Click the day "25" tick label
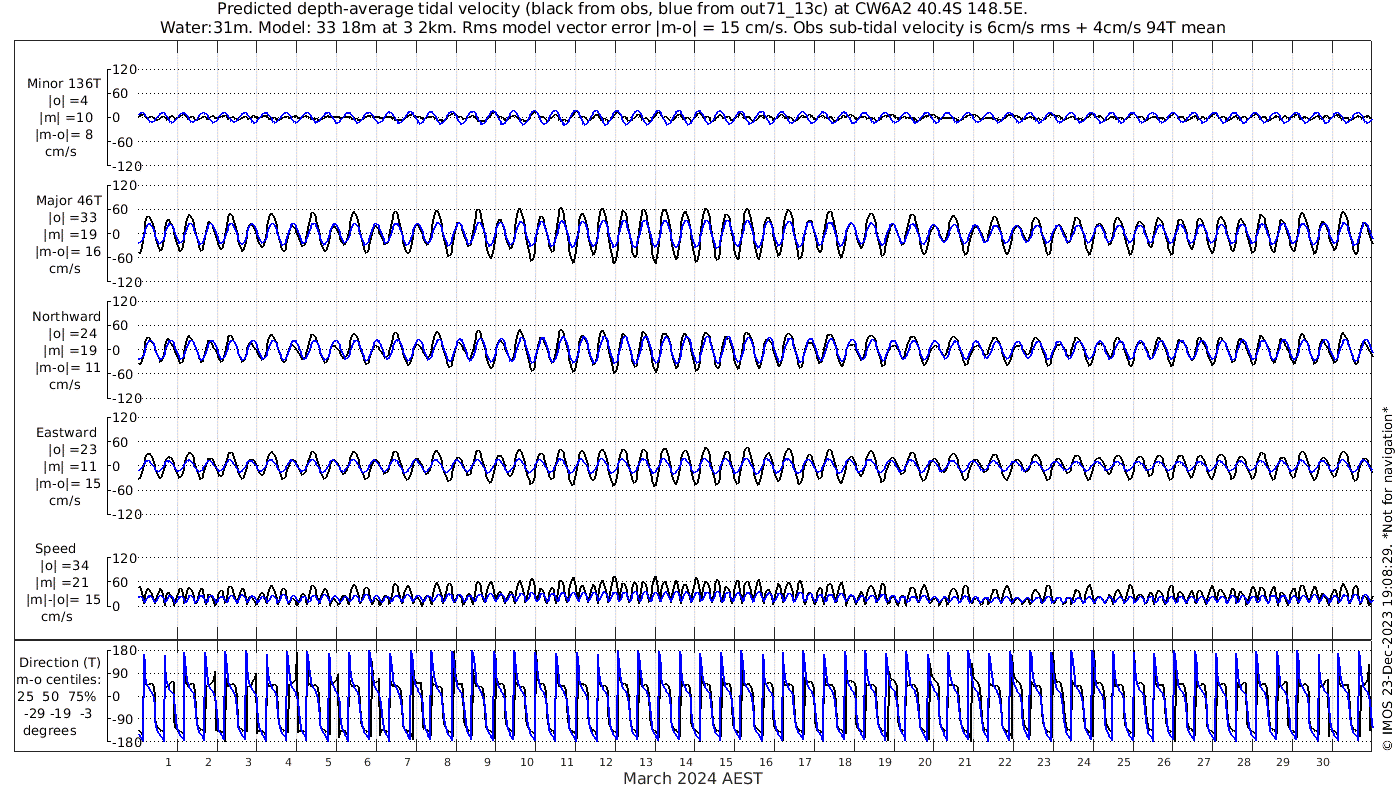Image resolution: width=1400 pixels, height=800 pixels. click(x=1123, y=762)
